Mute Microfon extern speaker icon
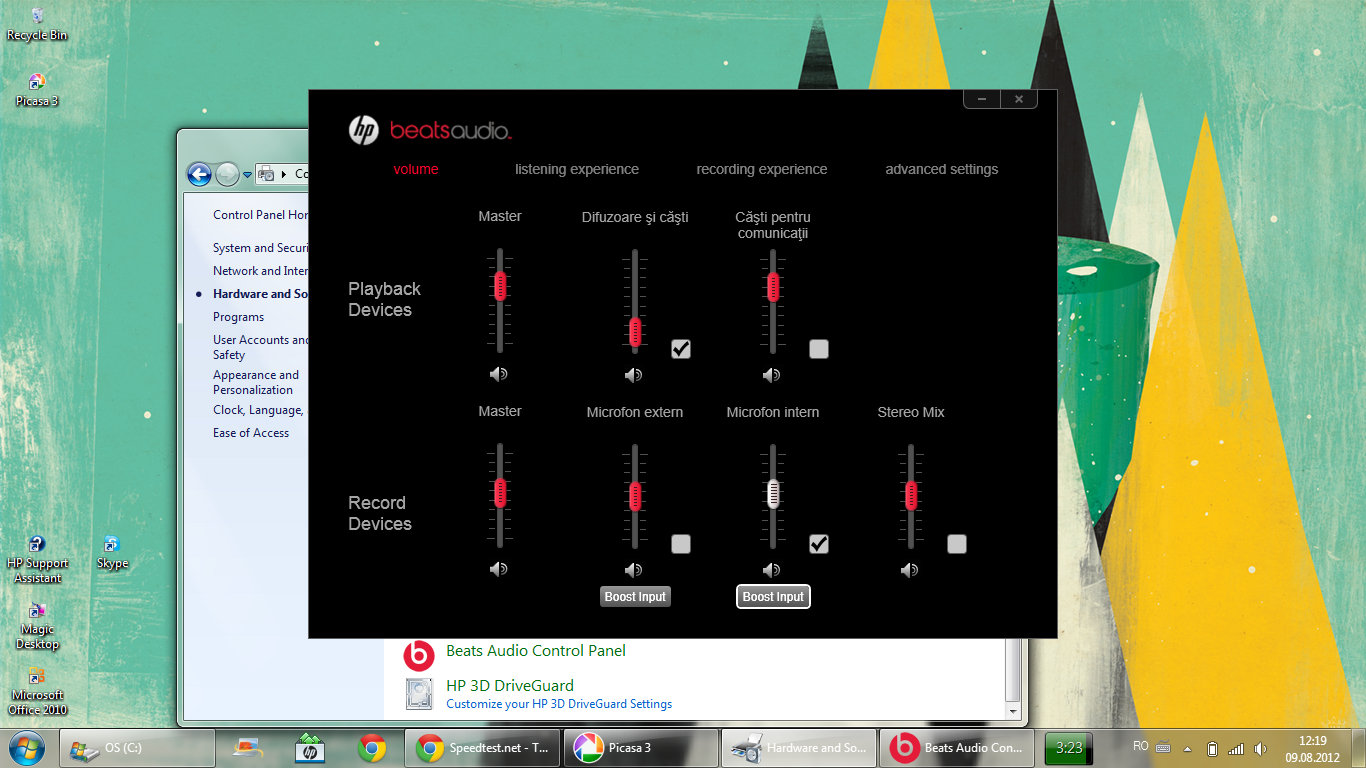1366x768 pixels. click(x=634, y=570)
